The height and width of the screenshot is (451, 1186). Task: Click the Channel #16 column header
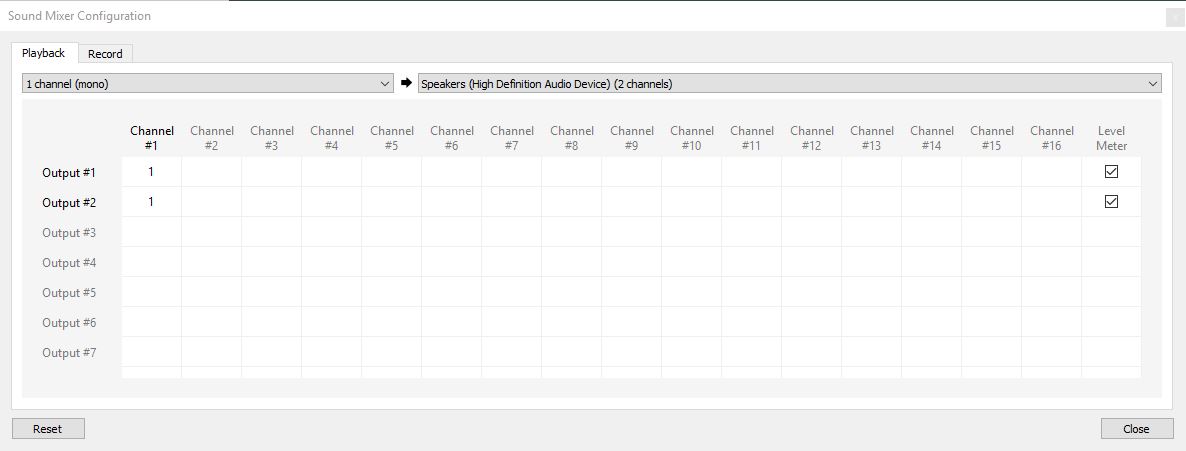click(x=1051, y=138)
